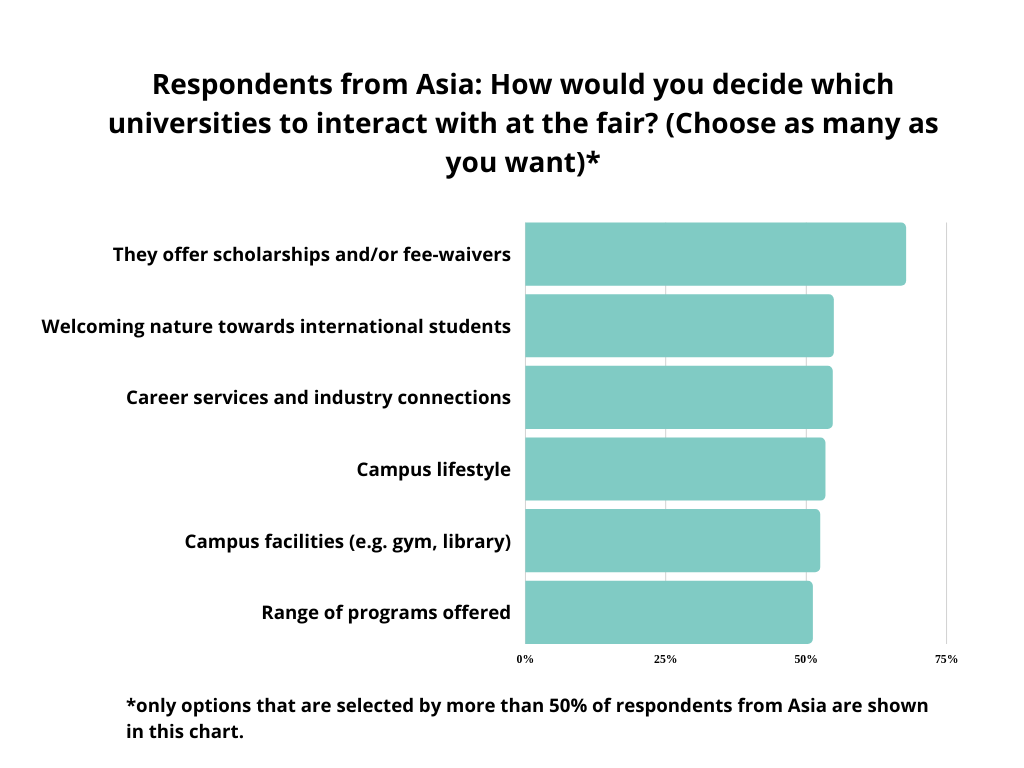Click the 'Range of programs offered' label

[x=386, y=613]
